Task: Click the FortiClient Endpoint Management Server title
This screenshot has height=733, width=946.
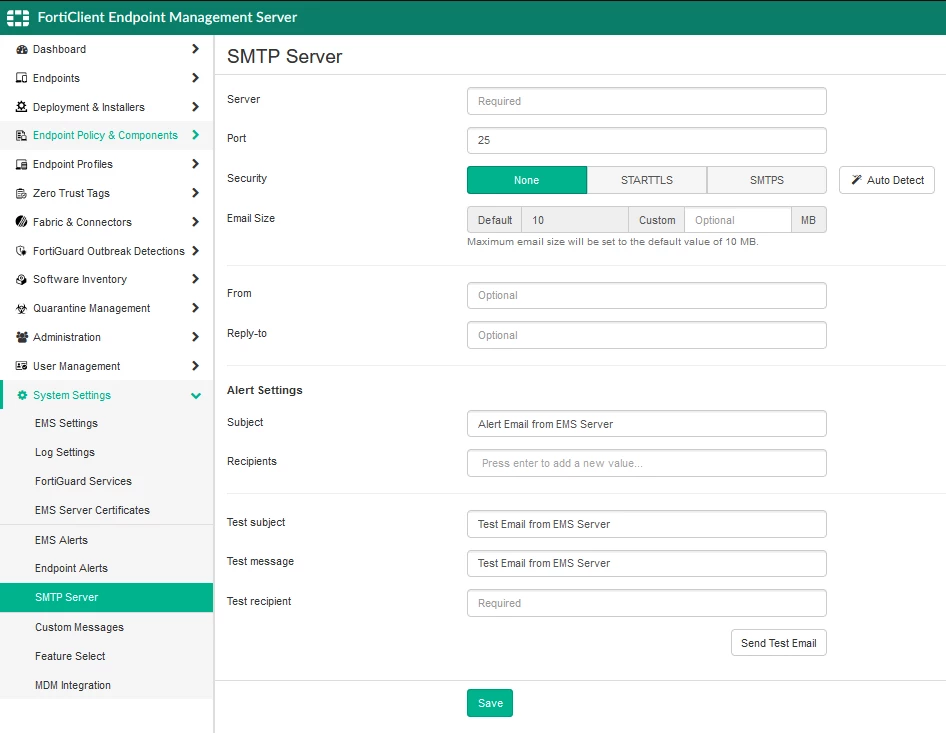Action: (167, 17)
